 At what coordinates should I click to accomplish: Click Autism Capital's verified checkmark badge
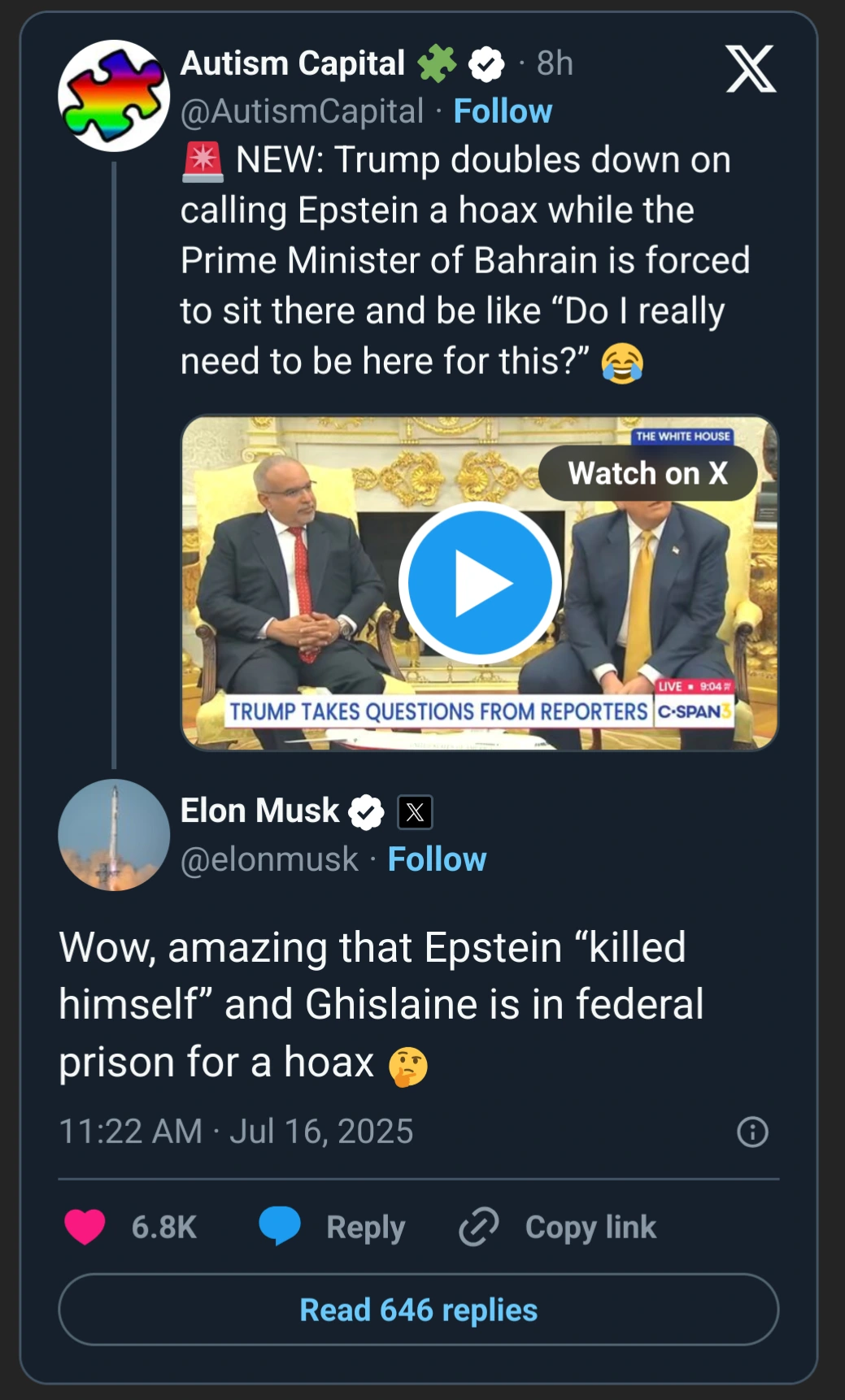pyautogui.click(x=486, y=64)
